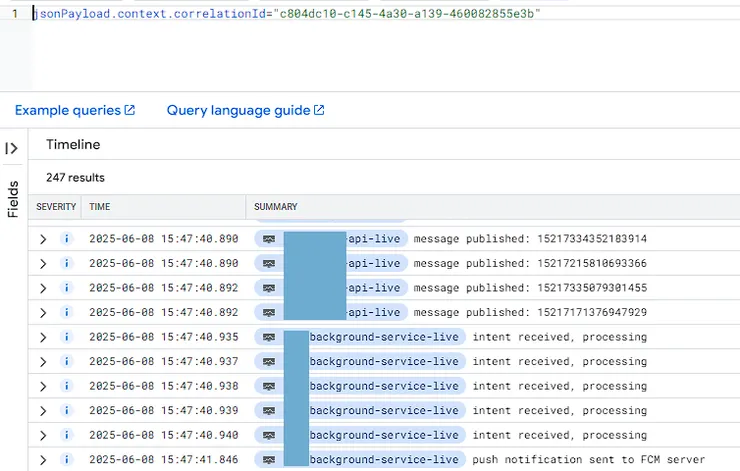Expand the push notification sent row
This screenshot has width=740, height=471.
point(43,460)
